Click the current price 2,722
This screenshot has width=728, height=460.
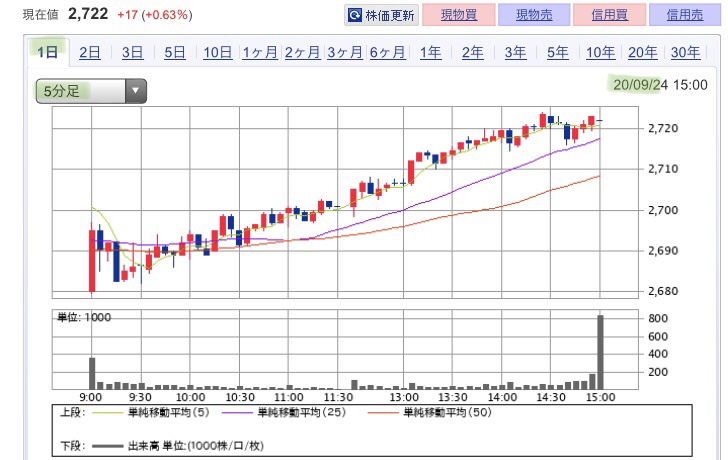click(88, 14)
